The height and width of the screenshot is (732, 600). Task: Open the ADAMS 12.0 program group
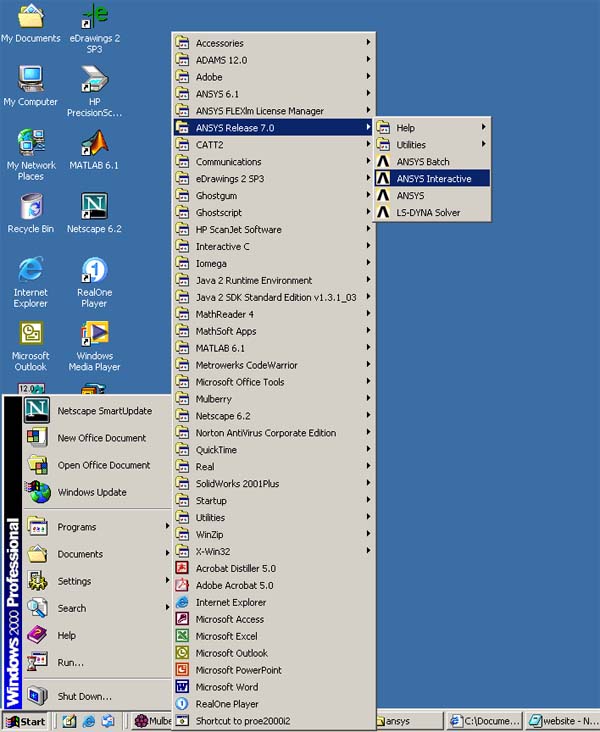274,60
